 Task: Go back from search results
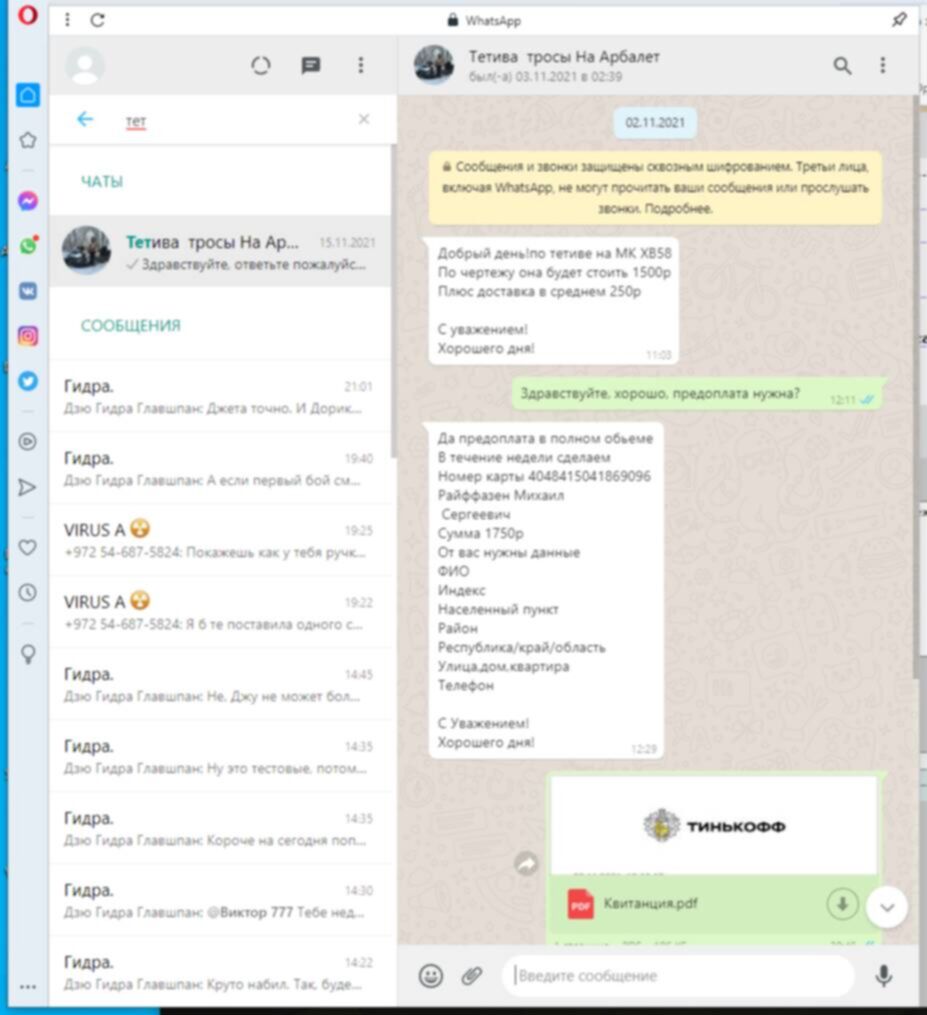pyautogui.click(x=85, y=120)
